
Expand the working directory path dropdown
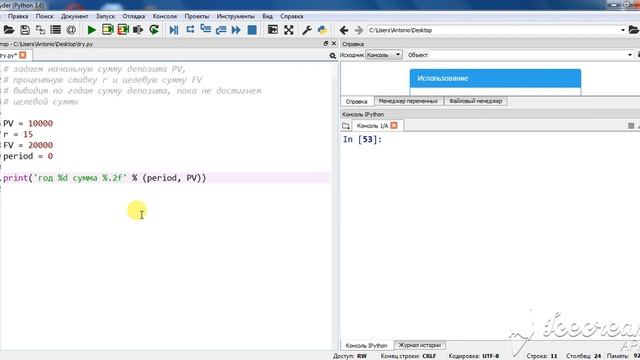(x=623, y=30)
